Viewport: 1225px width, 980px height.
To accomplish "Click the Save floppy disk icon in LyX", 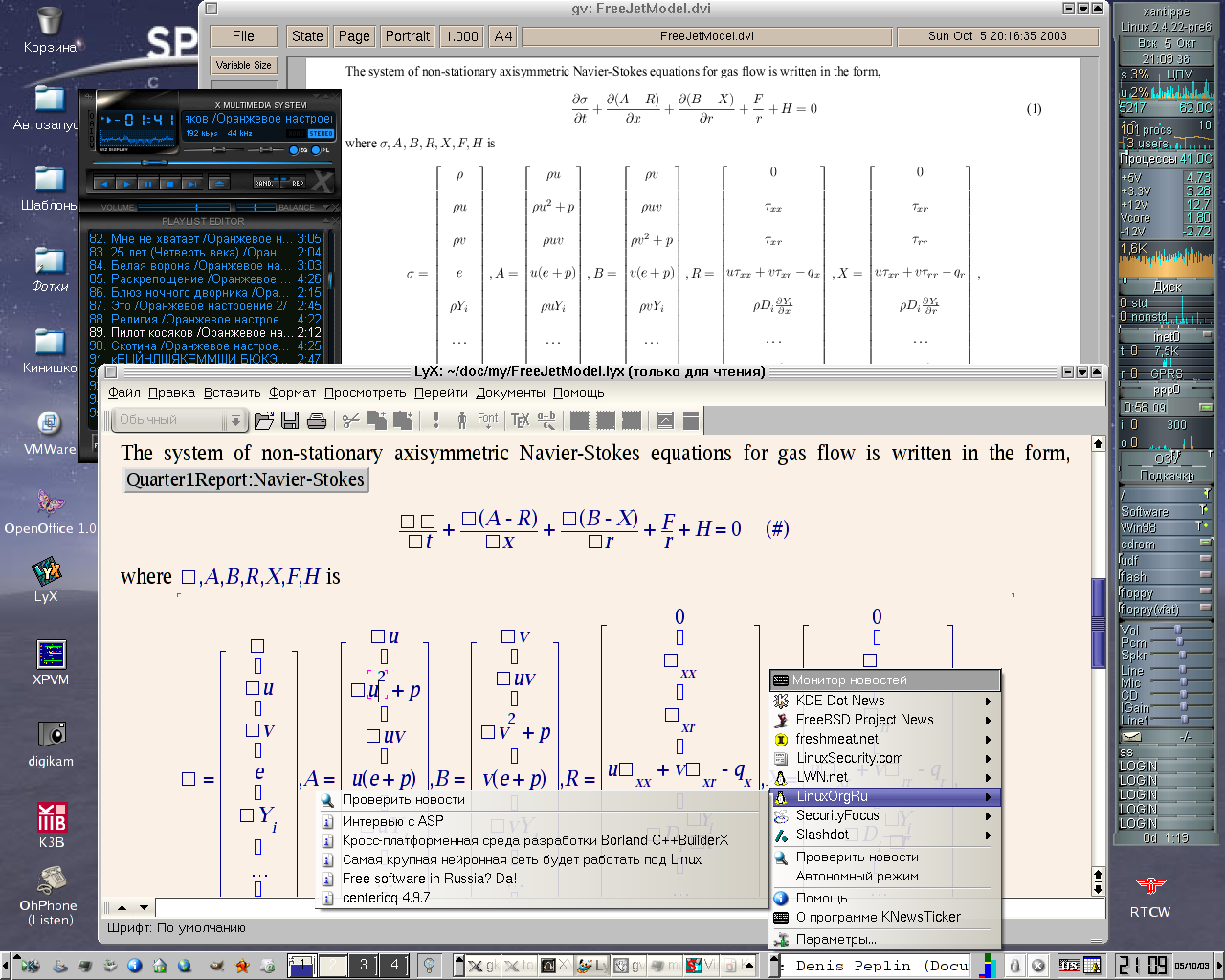I will [x=290, y=420].
